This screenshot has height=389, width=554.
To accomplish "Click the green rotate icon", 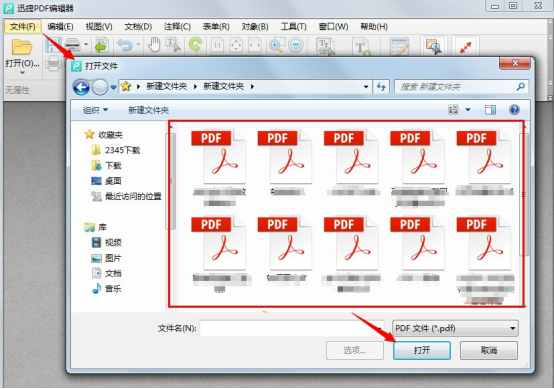I will [195, 45].
